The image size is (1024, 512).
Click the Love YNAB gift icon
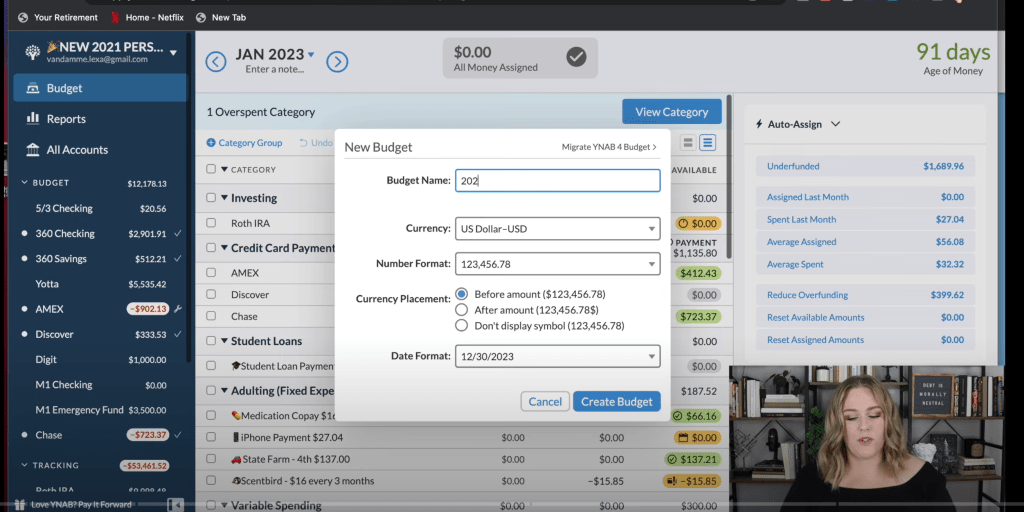coord(20,504)
